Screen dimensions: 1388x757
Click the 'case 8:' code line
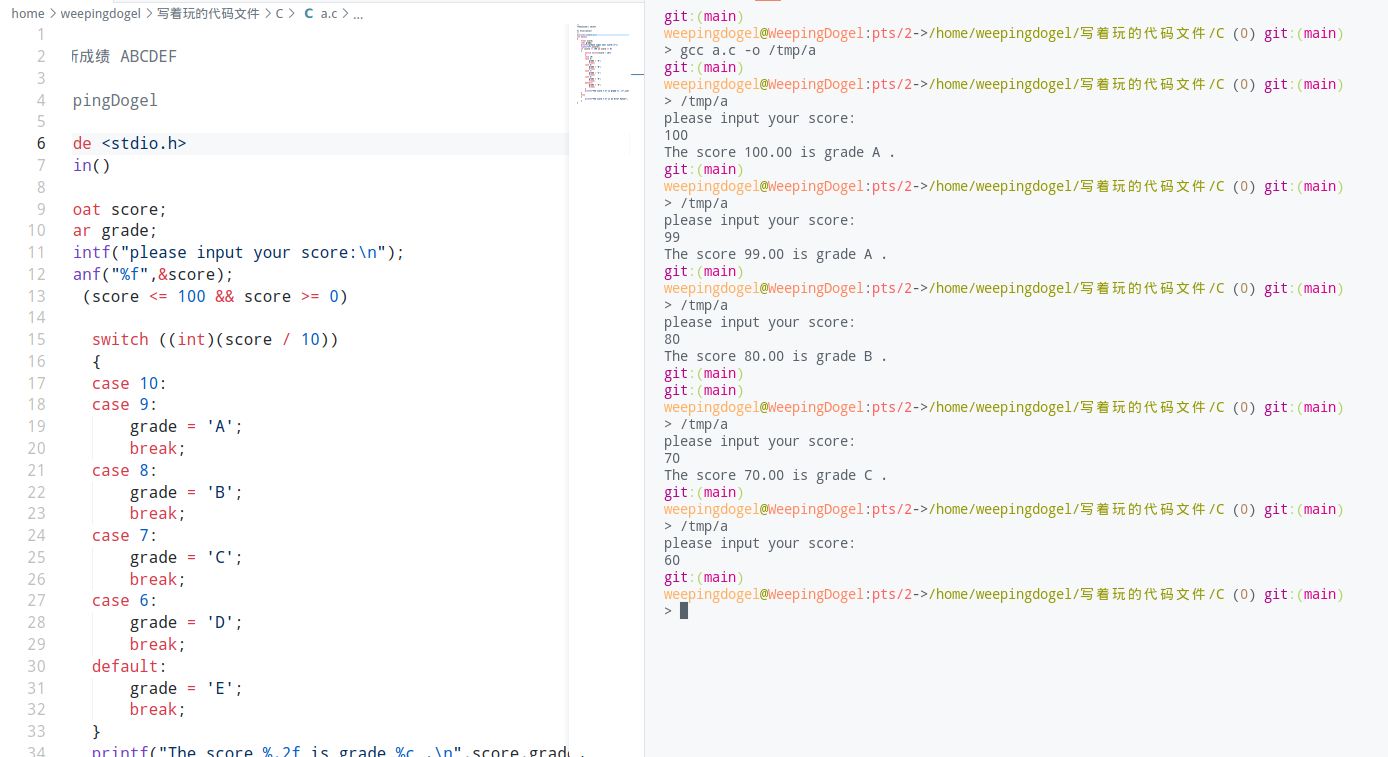(124, 471)
